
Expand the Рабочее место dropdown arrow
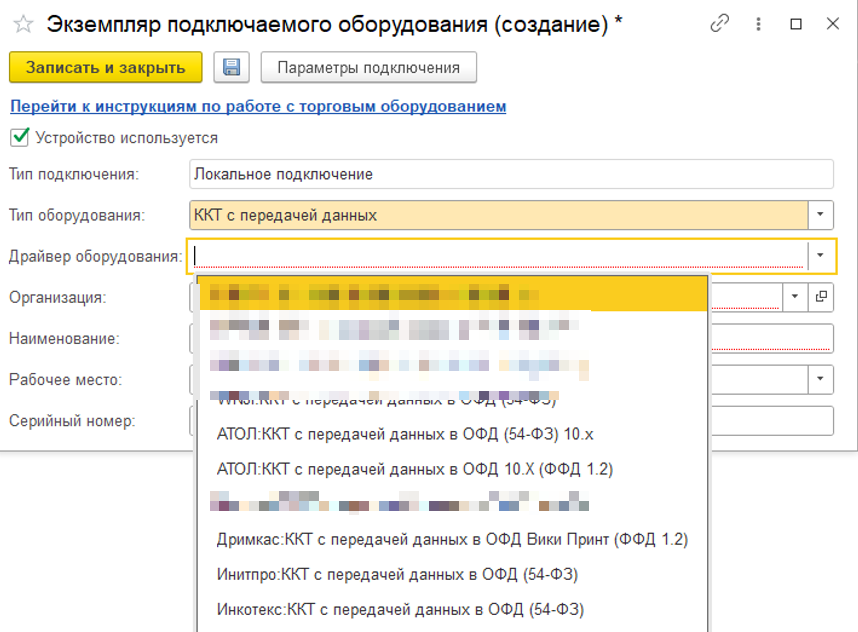point(820,379)
